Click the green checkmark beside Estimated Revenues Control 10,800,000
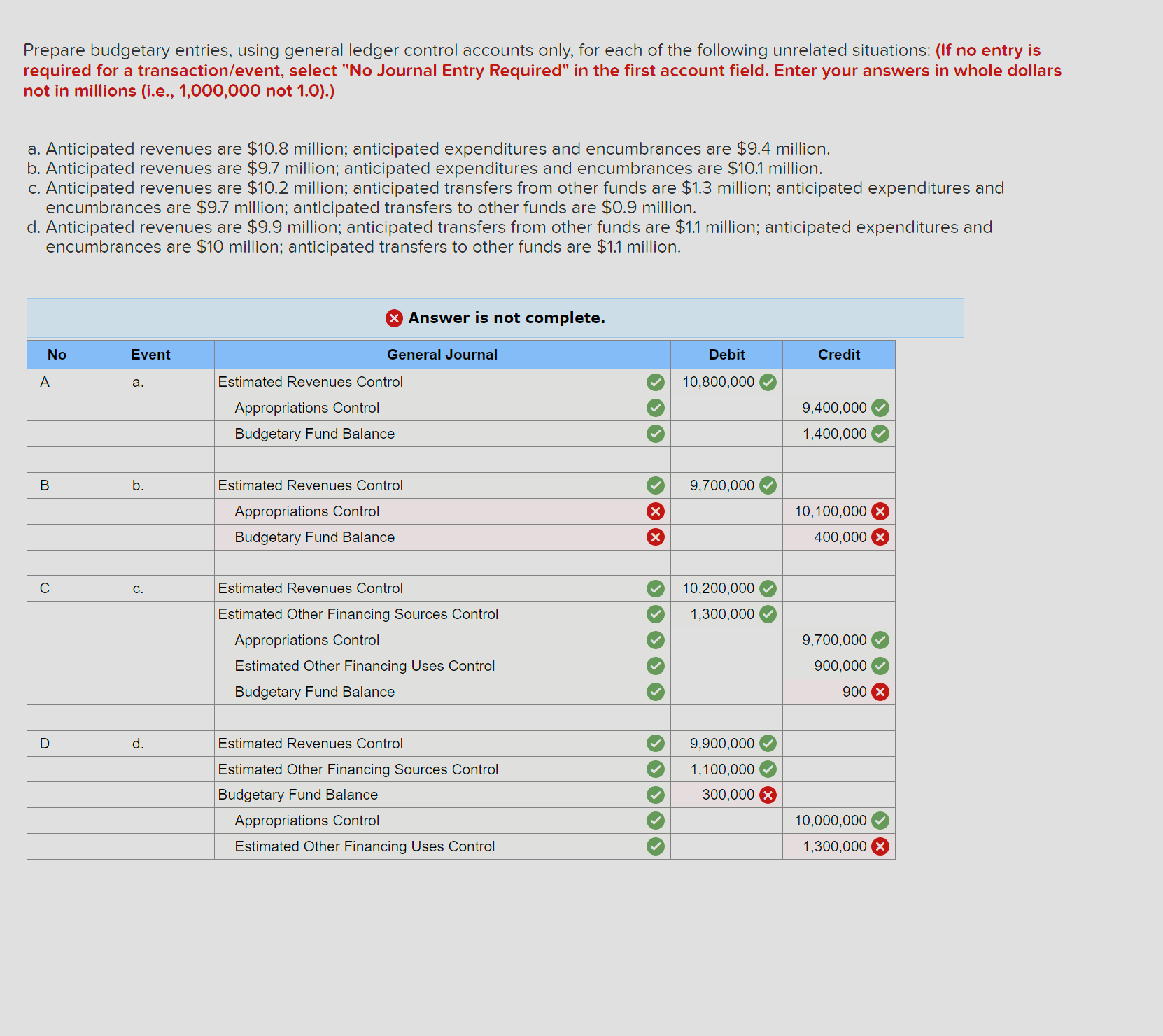This screenshot has height=1036, width=1163. tap(768, 382)
